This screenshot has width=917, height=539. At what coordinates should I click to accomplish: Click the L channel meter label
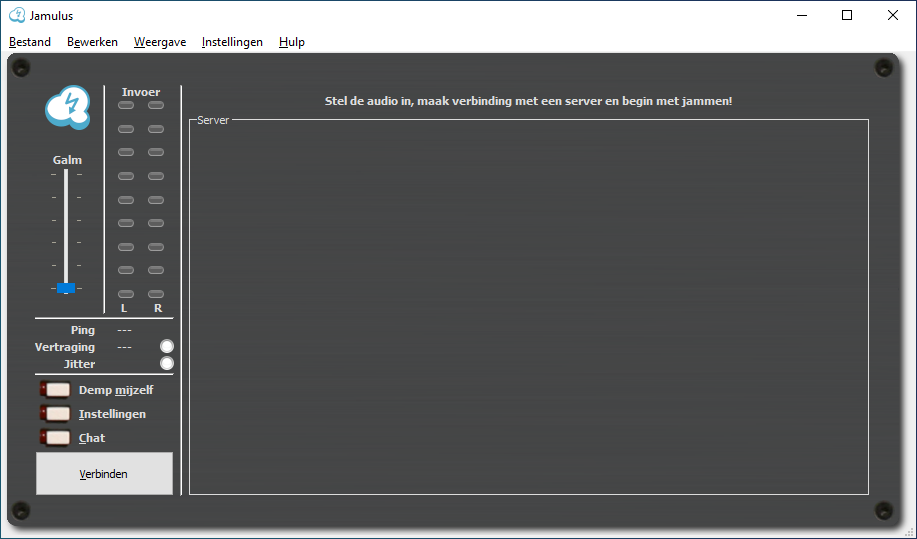tap(124, 308)
